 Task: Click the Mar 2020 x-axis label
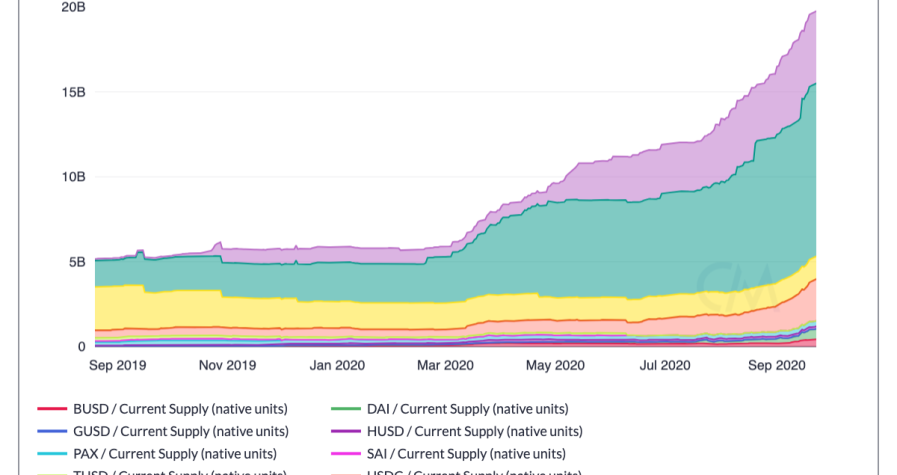pyautogui.click(x=444, y=366)
